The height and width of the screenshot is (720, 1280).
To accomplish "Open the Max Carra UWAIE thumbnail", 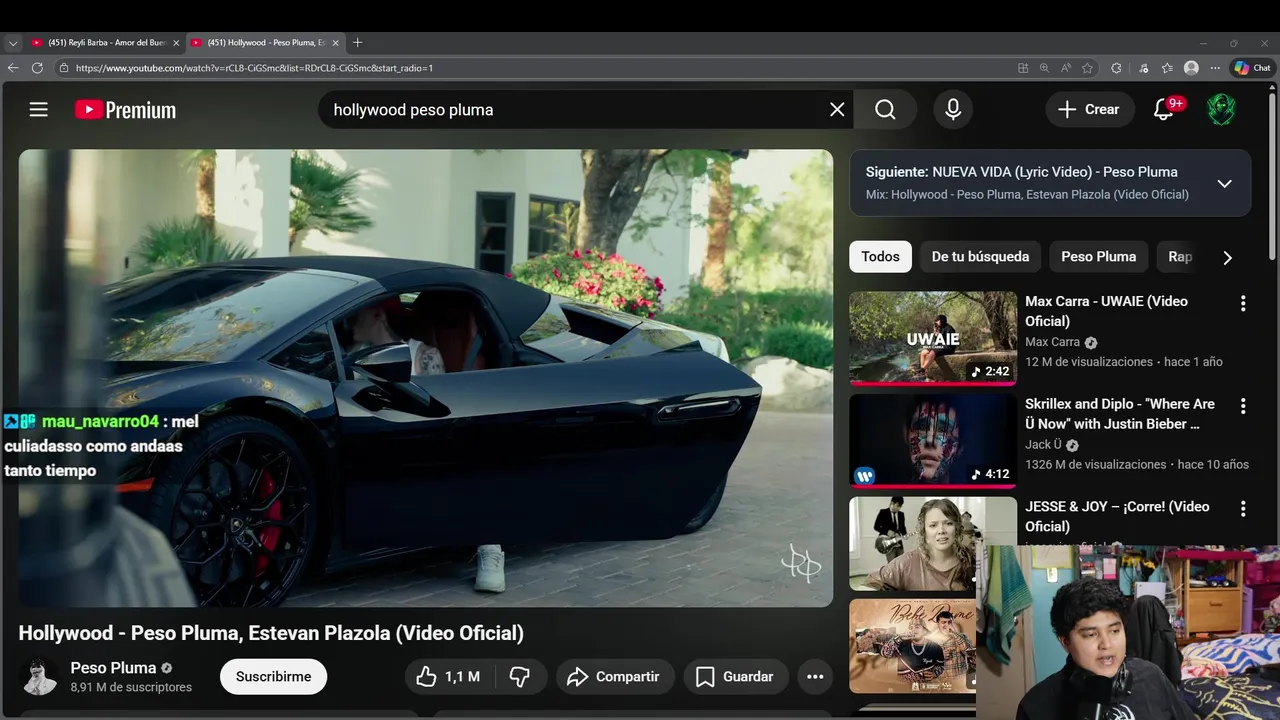I will point(933,338).
